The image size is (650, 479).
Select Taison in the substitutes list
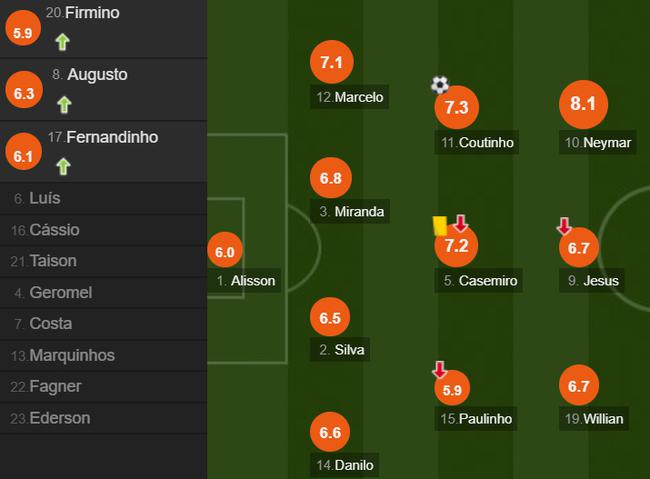click(x=55, y=261)
